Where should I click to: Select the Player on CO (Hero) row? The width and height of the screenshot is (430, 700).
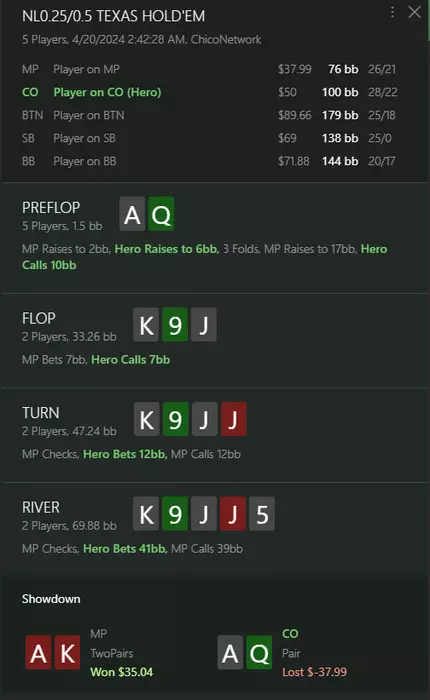coord(209,92)
